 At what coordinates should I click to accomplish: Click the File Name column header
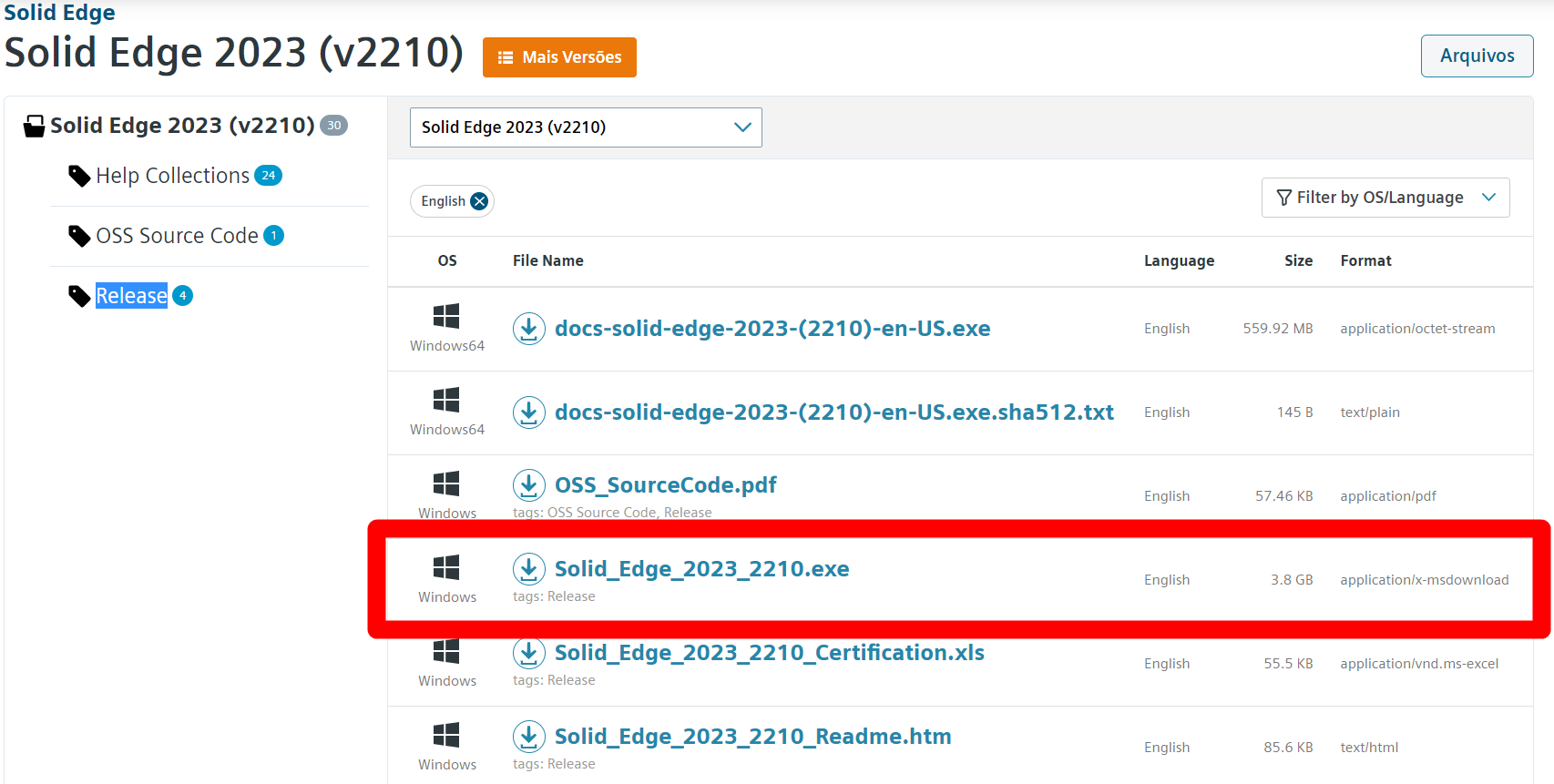(x=548, y=261)
